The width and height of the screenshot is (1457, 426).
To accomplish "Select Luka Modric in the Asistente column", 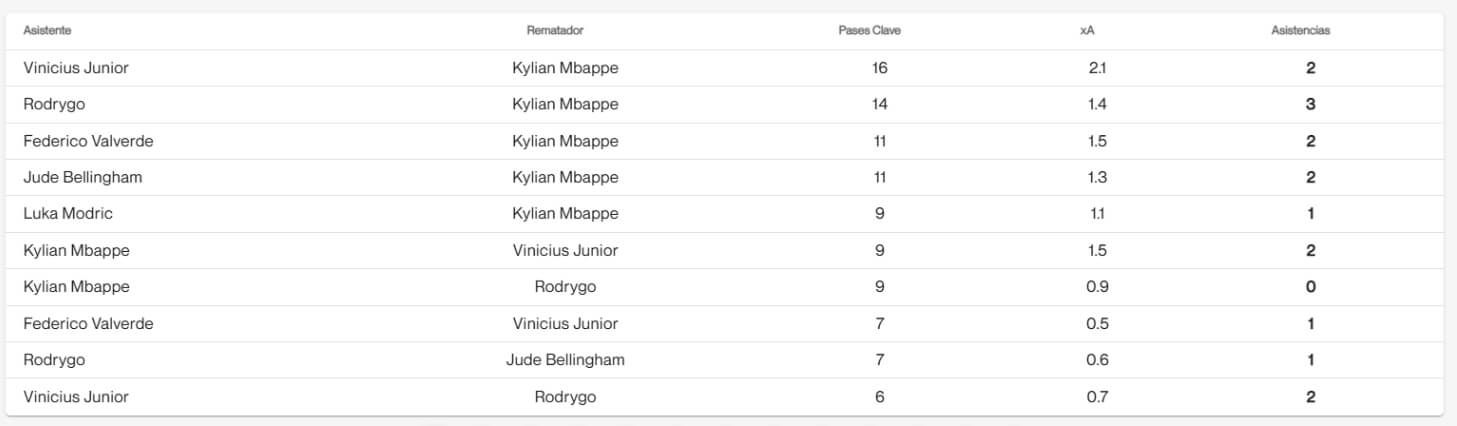I will coord(68,214).
